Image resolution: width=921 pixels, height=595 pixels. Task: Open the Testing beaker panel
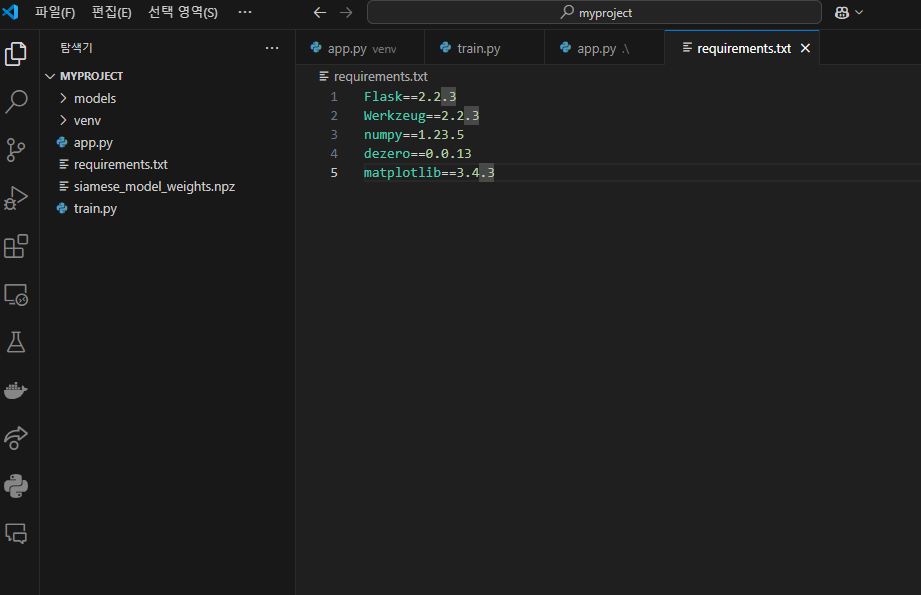click(16, 342)
